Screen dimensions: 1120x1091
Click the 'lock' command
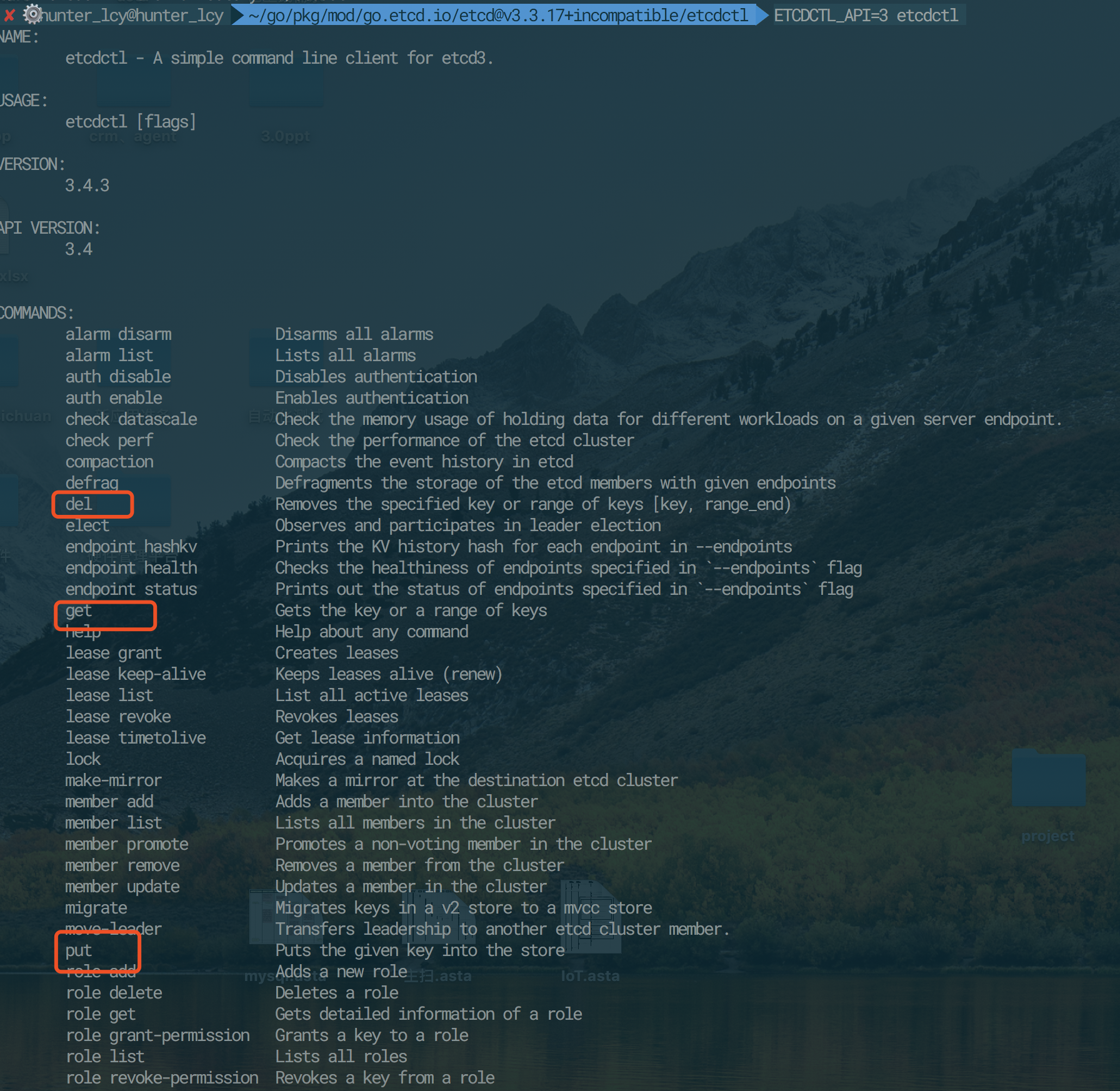point(83,759)
